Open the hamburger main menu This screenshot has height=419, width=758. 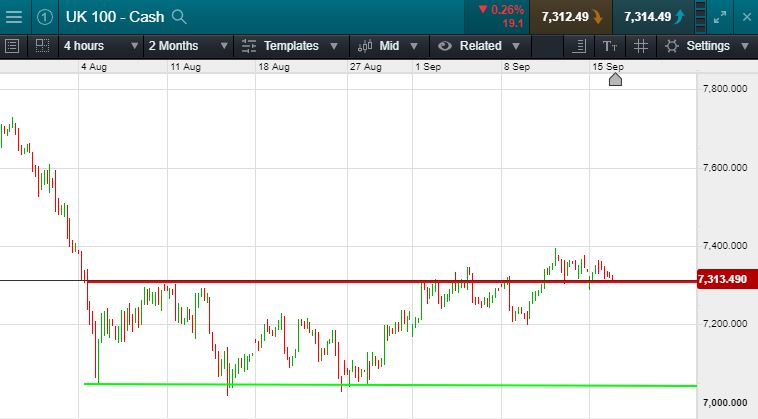click(x=14, y=16)
